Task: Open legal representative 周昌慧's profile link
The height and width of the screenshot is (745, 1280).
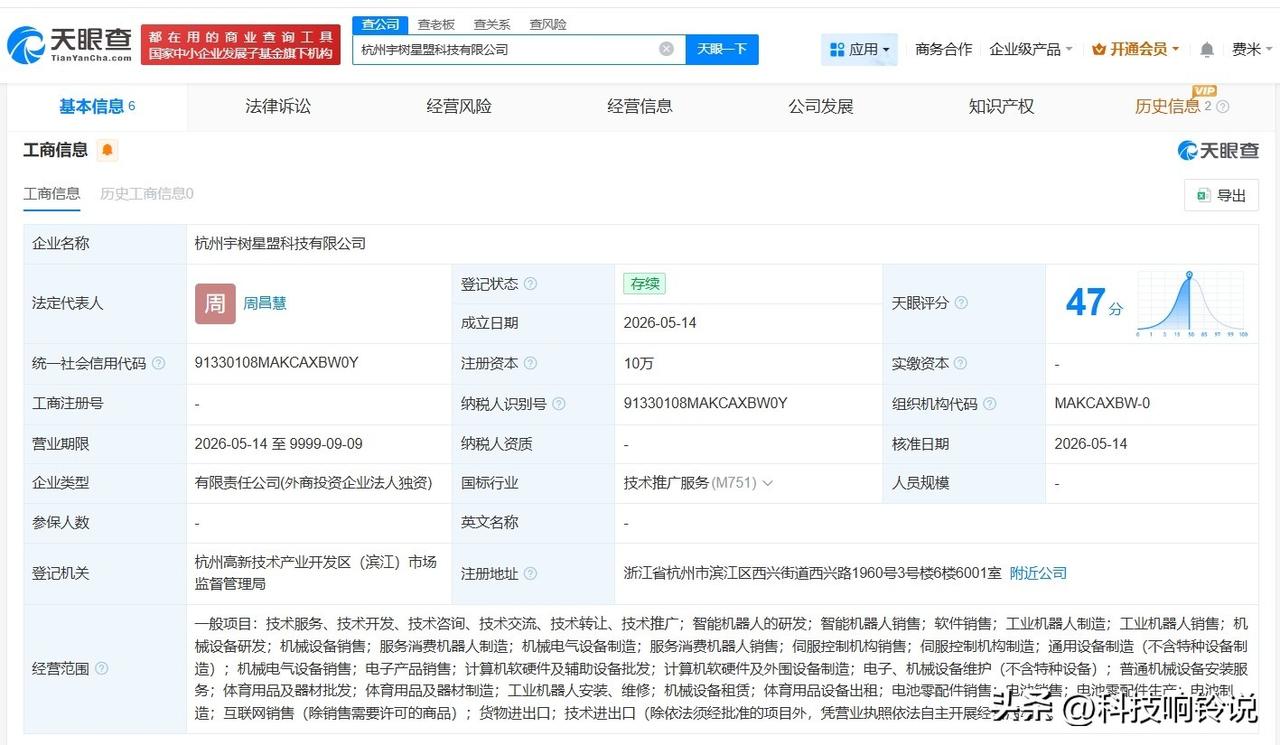Action: point(265,303)
